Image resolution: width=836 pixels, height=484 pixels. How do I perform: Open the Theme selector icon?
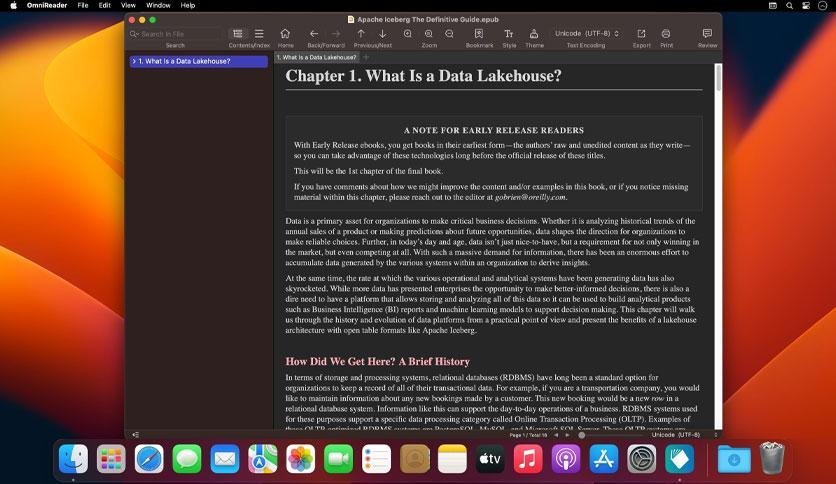pos(534,34)
